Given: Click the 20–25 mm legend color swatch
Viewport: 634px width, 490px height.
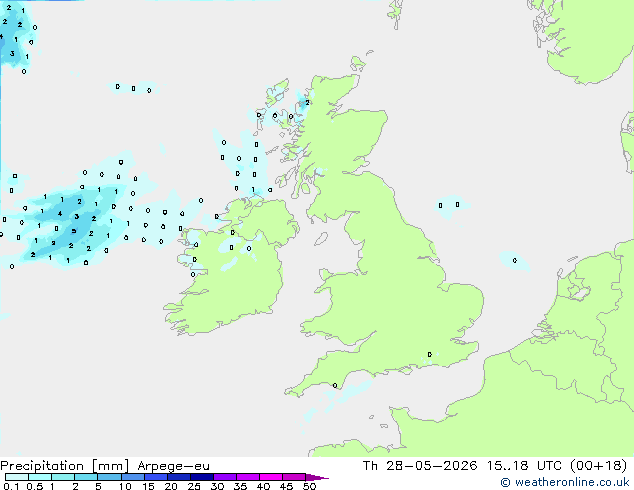Looking at the screenshot, I should 178,477.
